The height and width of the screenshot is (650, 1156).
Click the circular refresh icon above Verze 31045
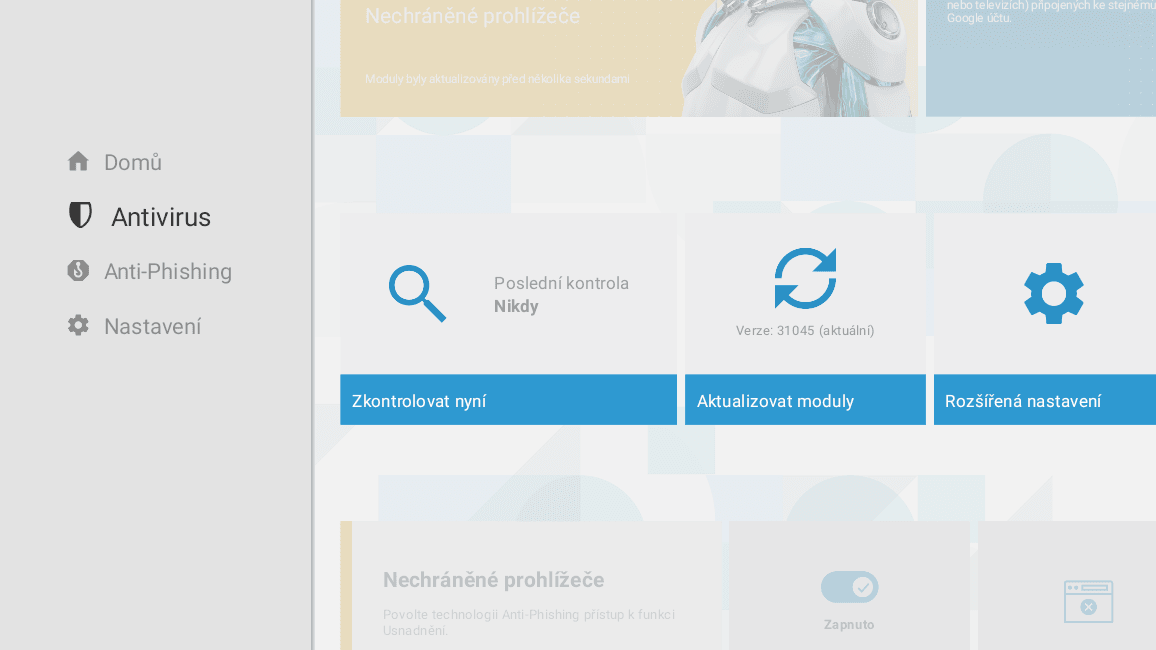coord(805,277)
